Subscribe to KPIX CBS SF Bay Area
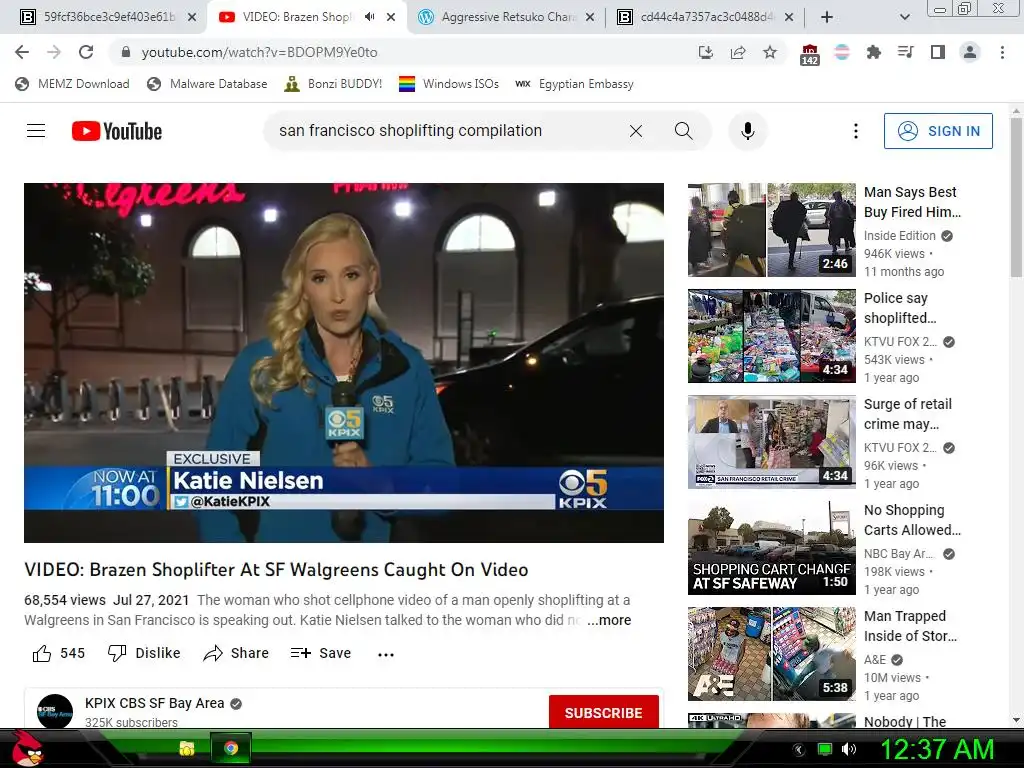This screenshot has width=1024, height=768. pos(603,712)
